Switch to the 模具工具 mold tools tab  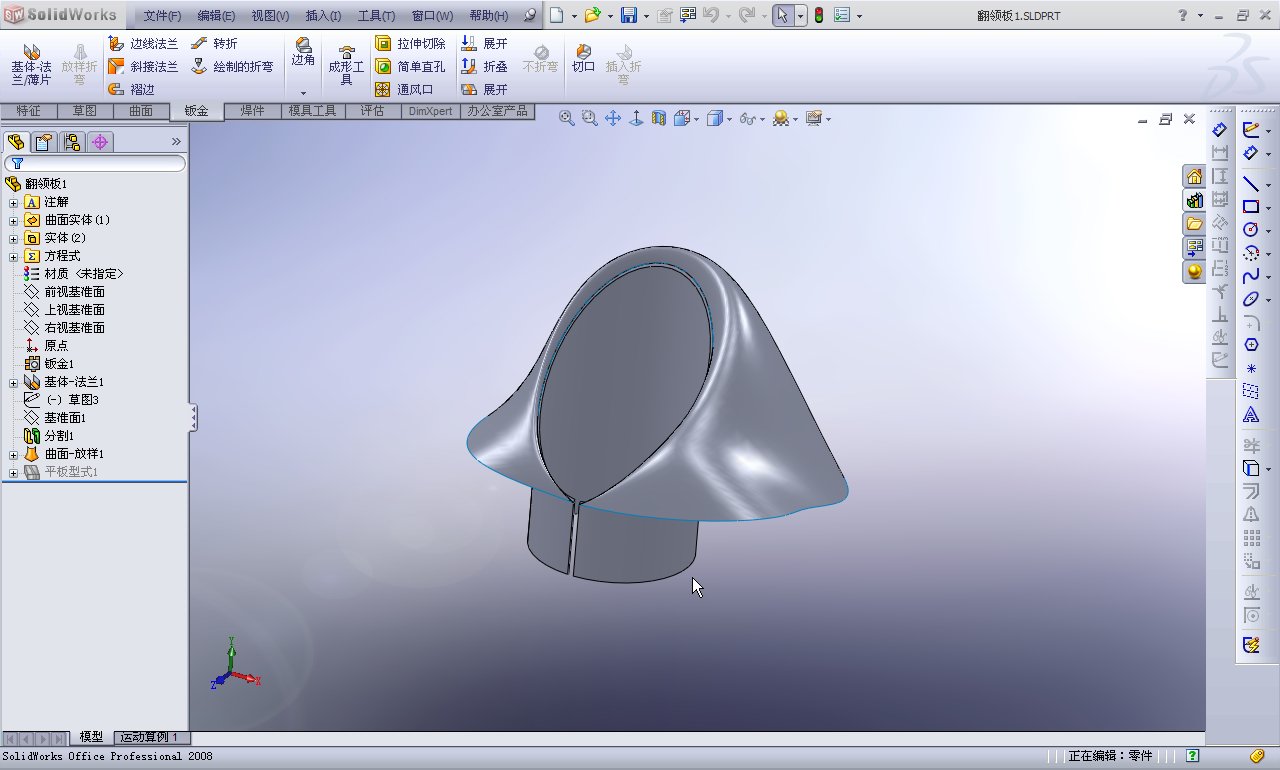312,111
